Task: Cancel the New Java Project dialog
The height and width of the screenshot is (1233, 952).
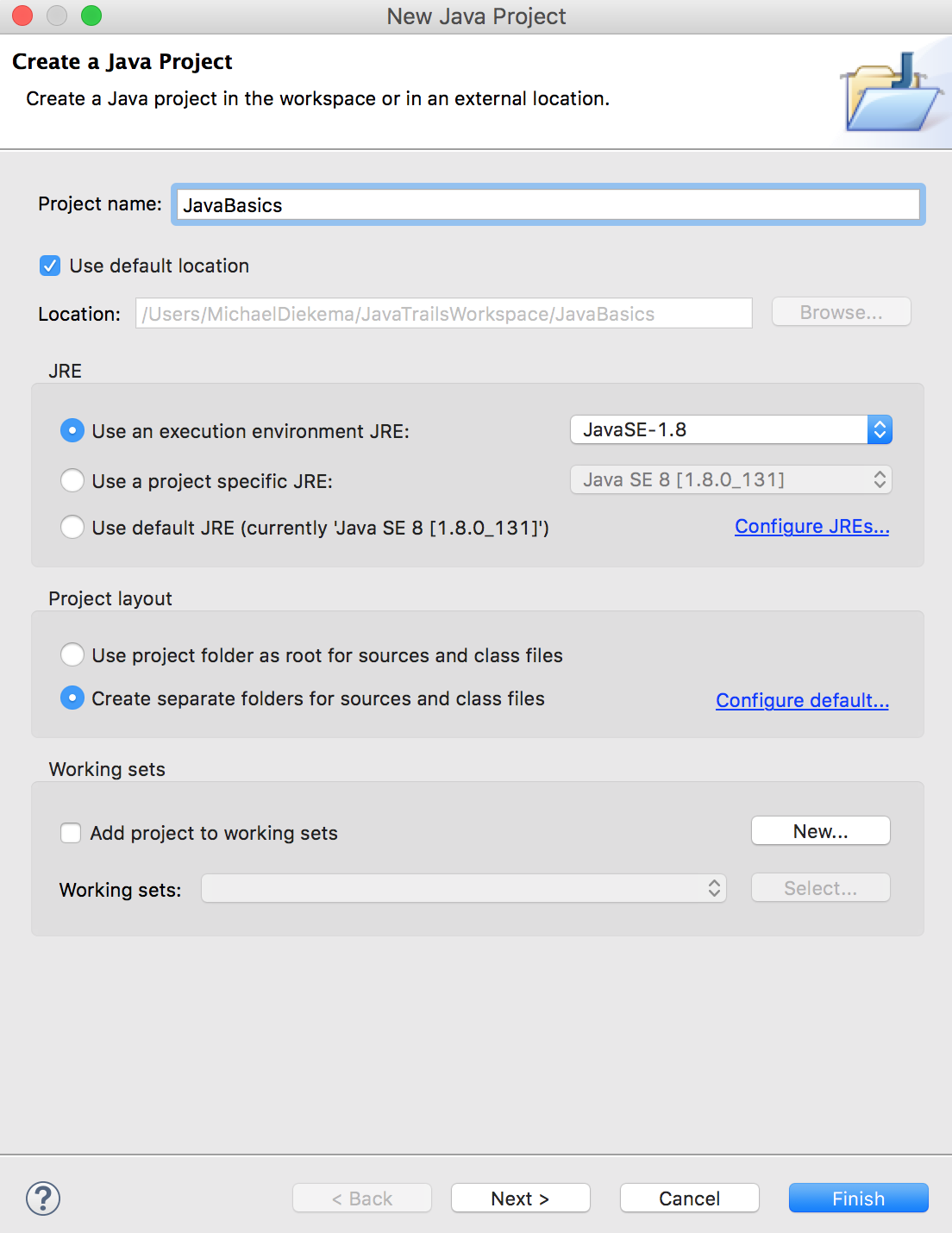Action: tap(688, 1198)
